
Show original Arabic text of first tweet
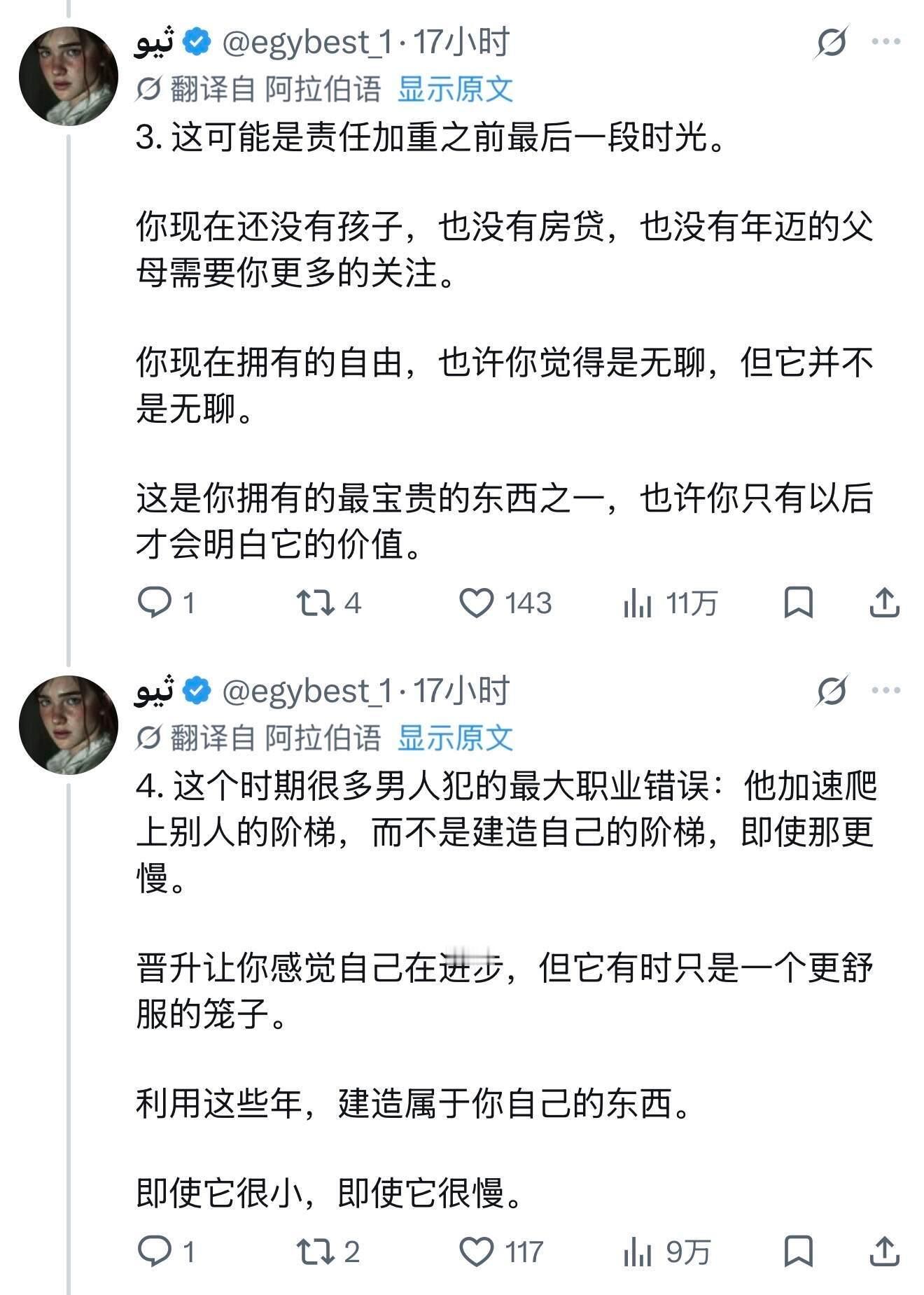click(x=455, y=89)
